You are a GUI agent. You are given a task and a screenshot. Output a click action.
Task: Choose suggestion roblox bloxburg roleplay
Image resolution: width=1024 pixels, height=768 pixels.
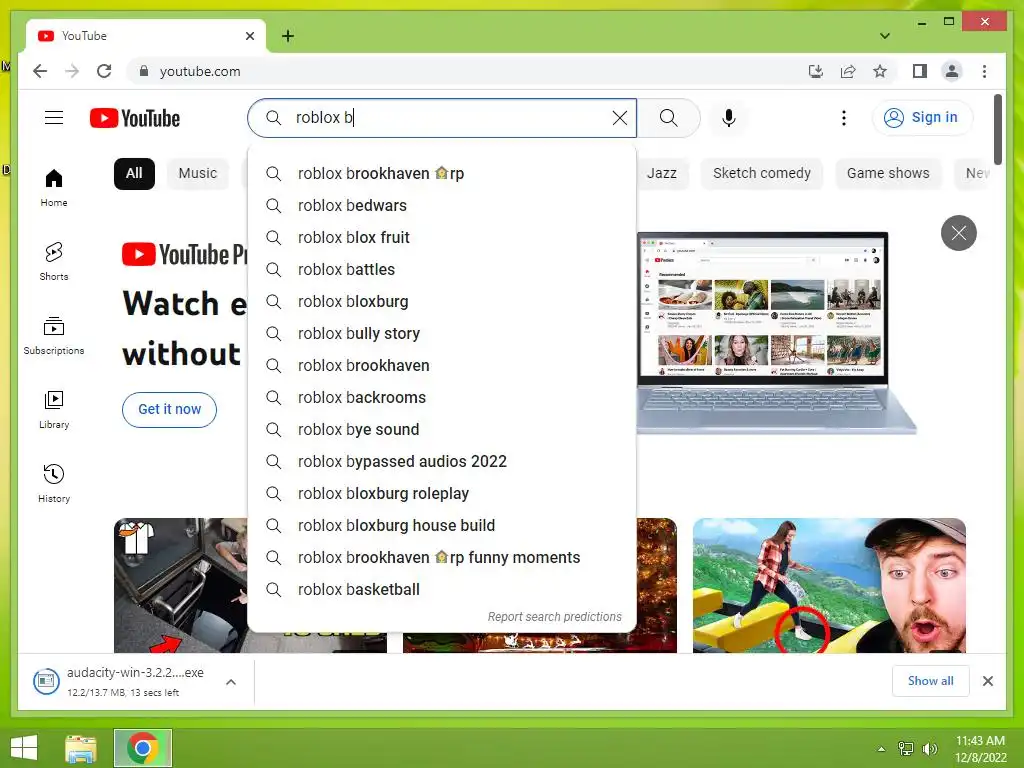pos(442,494)
